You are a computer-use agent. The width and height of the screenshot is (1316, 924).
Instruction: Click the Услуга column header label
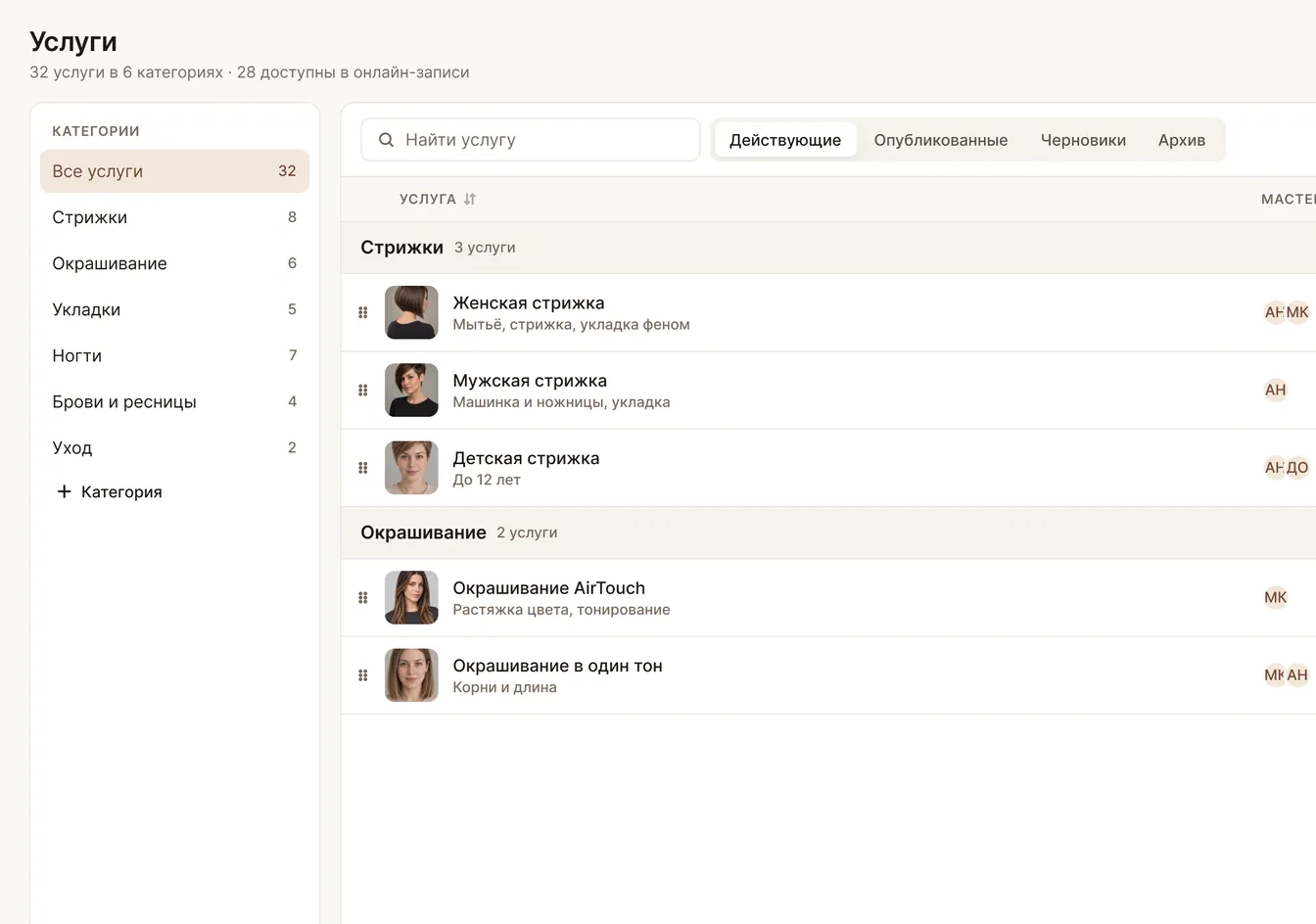click(x=428, y=199)
